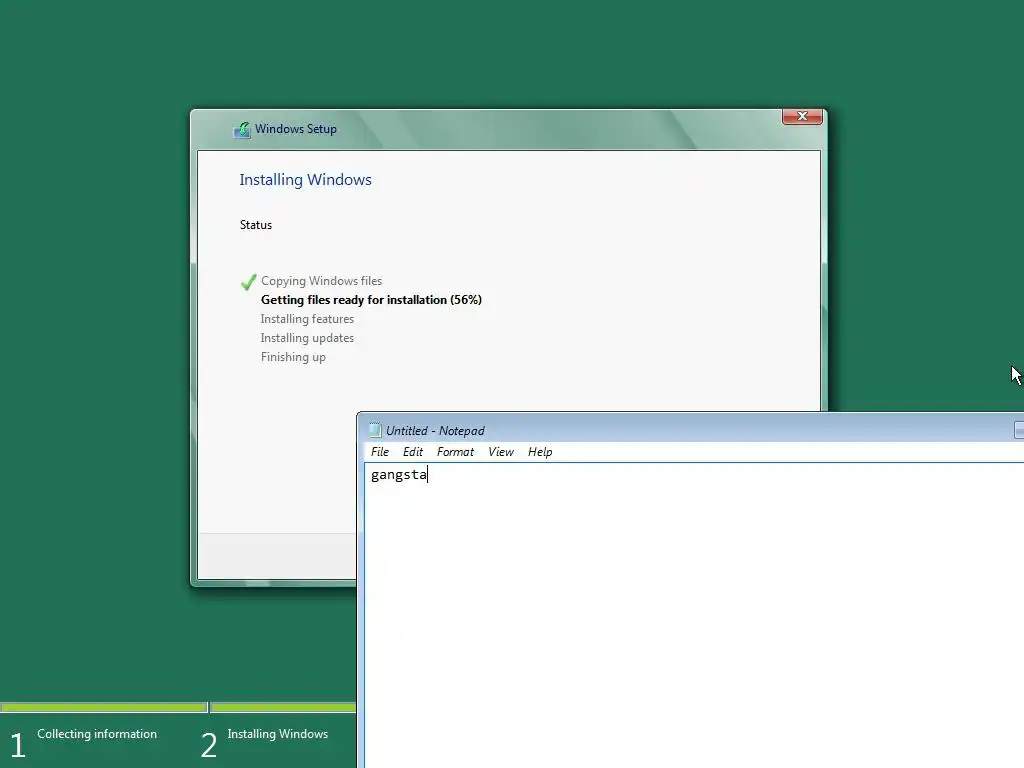
Task: Click the 'Installing features' status line
Action: [x=307, y=319]
